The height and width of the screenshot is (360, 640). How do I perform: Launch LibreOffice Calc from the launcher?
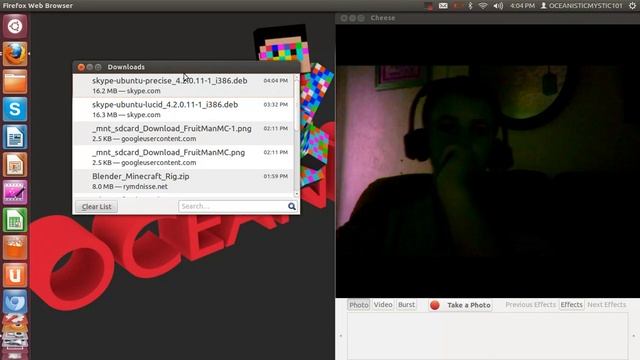point(15,220)
